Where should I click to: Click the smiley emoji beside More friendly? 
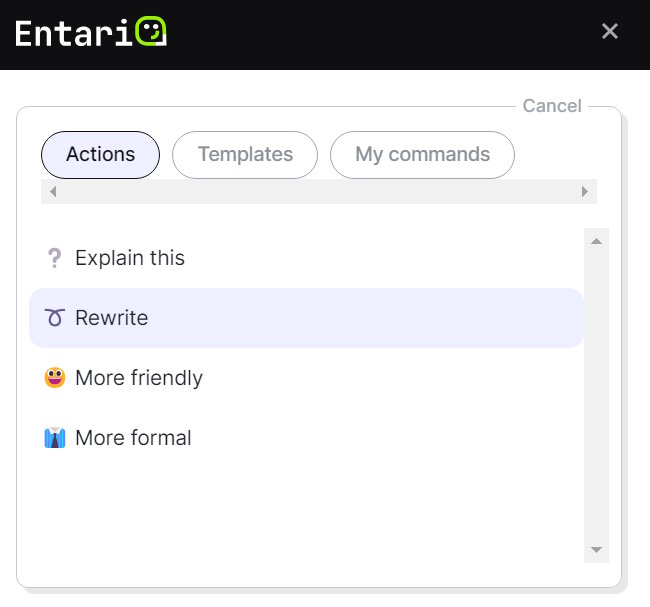[x=55, y=378]
